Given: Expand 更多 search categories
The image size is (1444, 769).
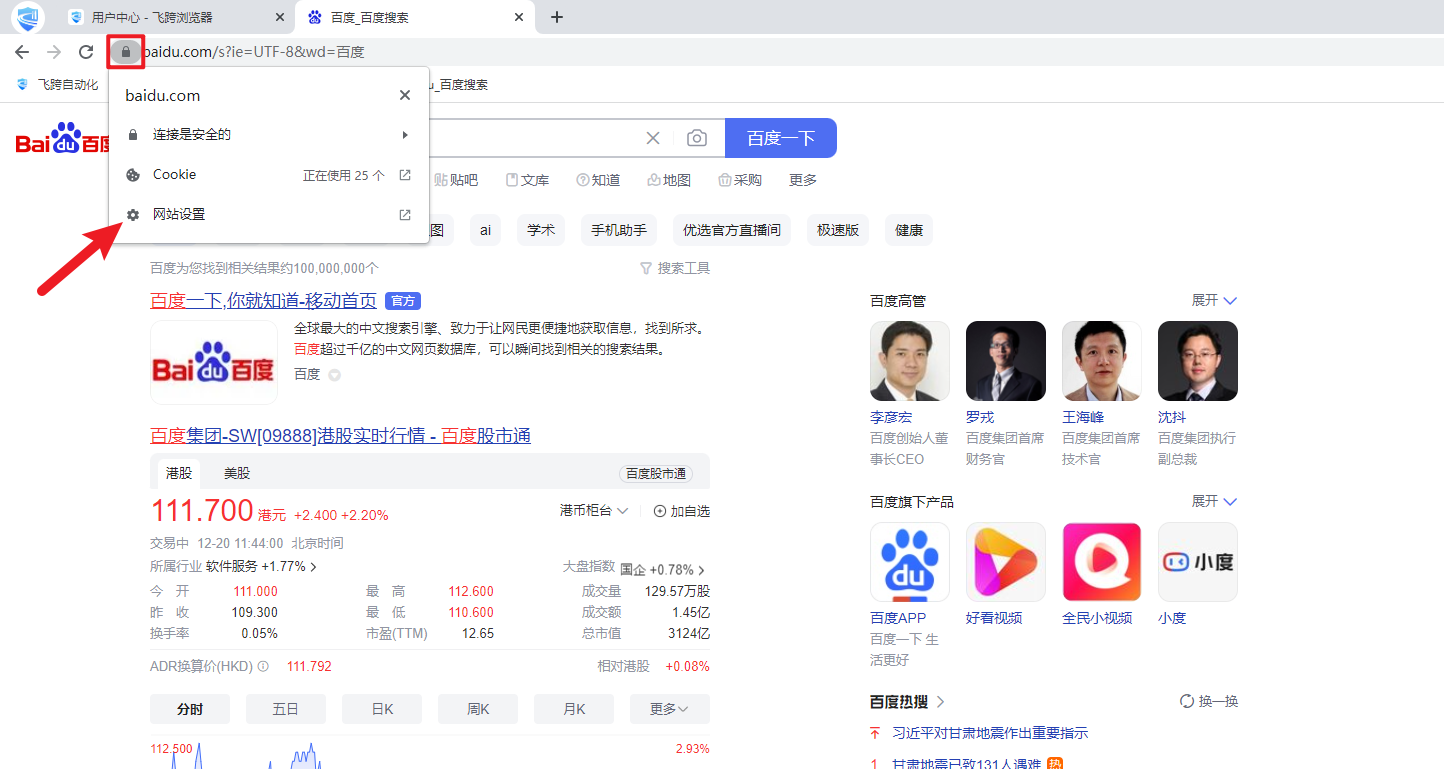Looking at the screenshot, I should pos(803,180).
